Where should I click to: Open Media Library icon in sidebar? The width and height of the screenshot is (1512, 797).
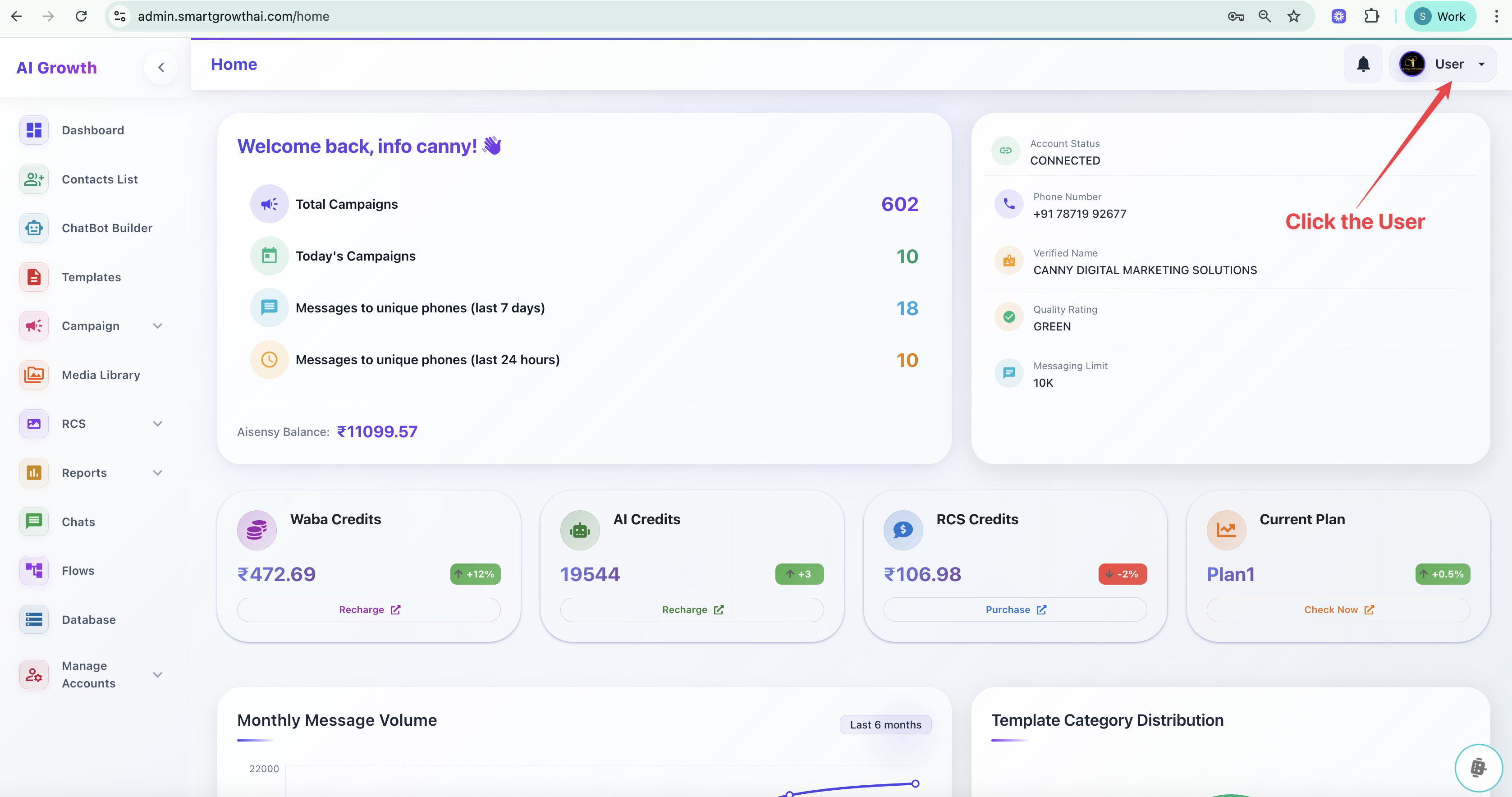click(x=34, y=375)
